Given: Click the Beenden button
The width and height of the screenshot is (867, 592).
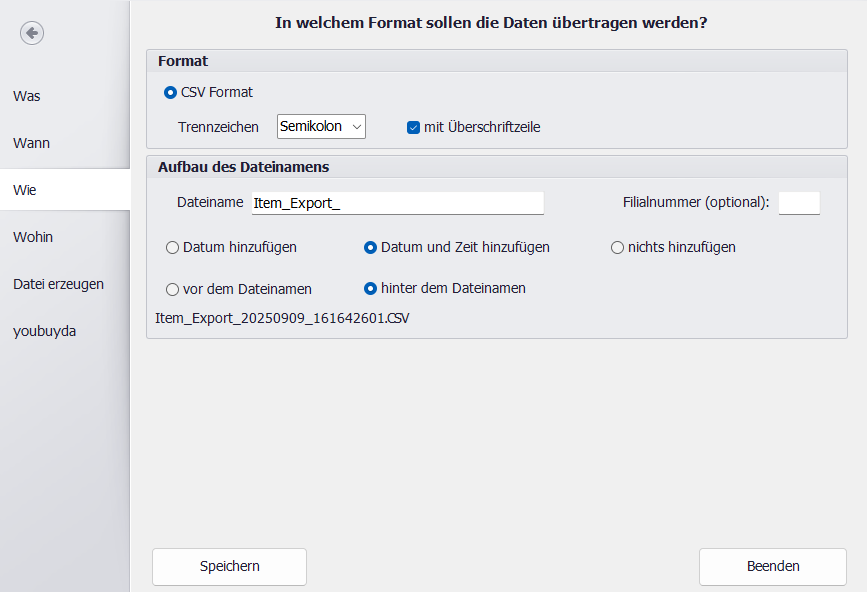Looking at the screenshot, I should click(x=772, y=566).
